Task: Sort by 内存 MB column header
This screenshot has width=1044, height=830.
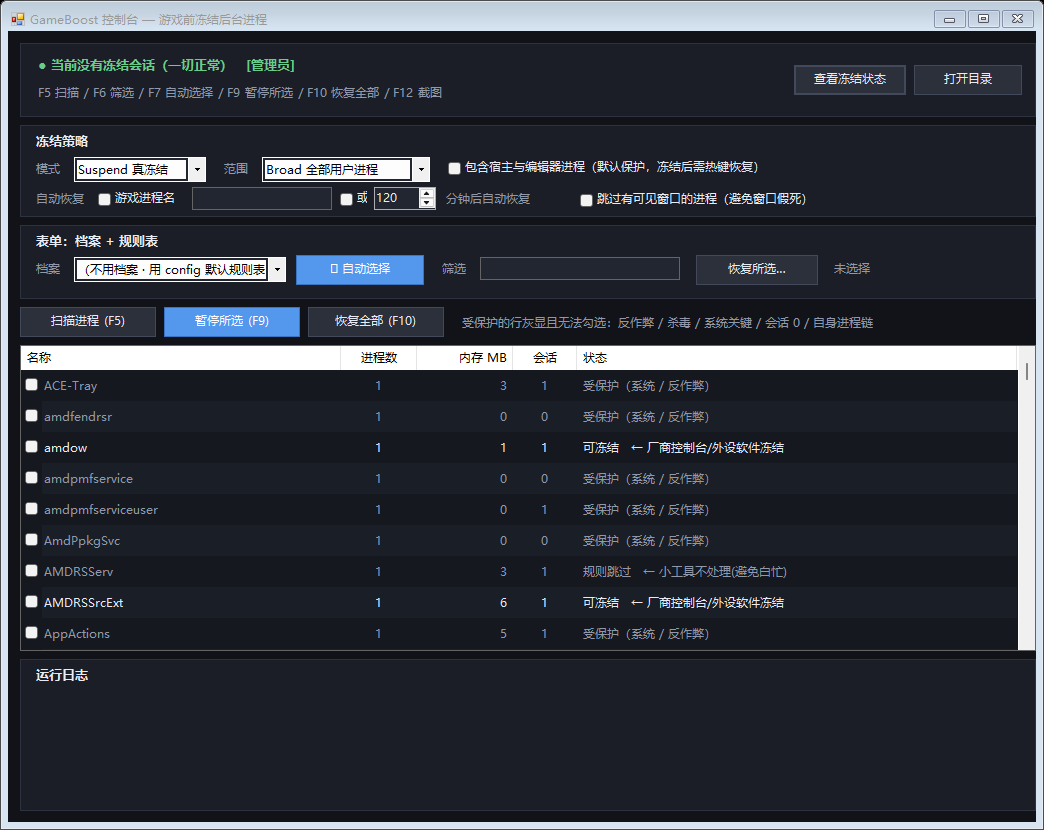Action: coord(465,358)
